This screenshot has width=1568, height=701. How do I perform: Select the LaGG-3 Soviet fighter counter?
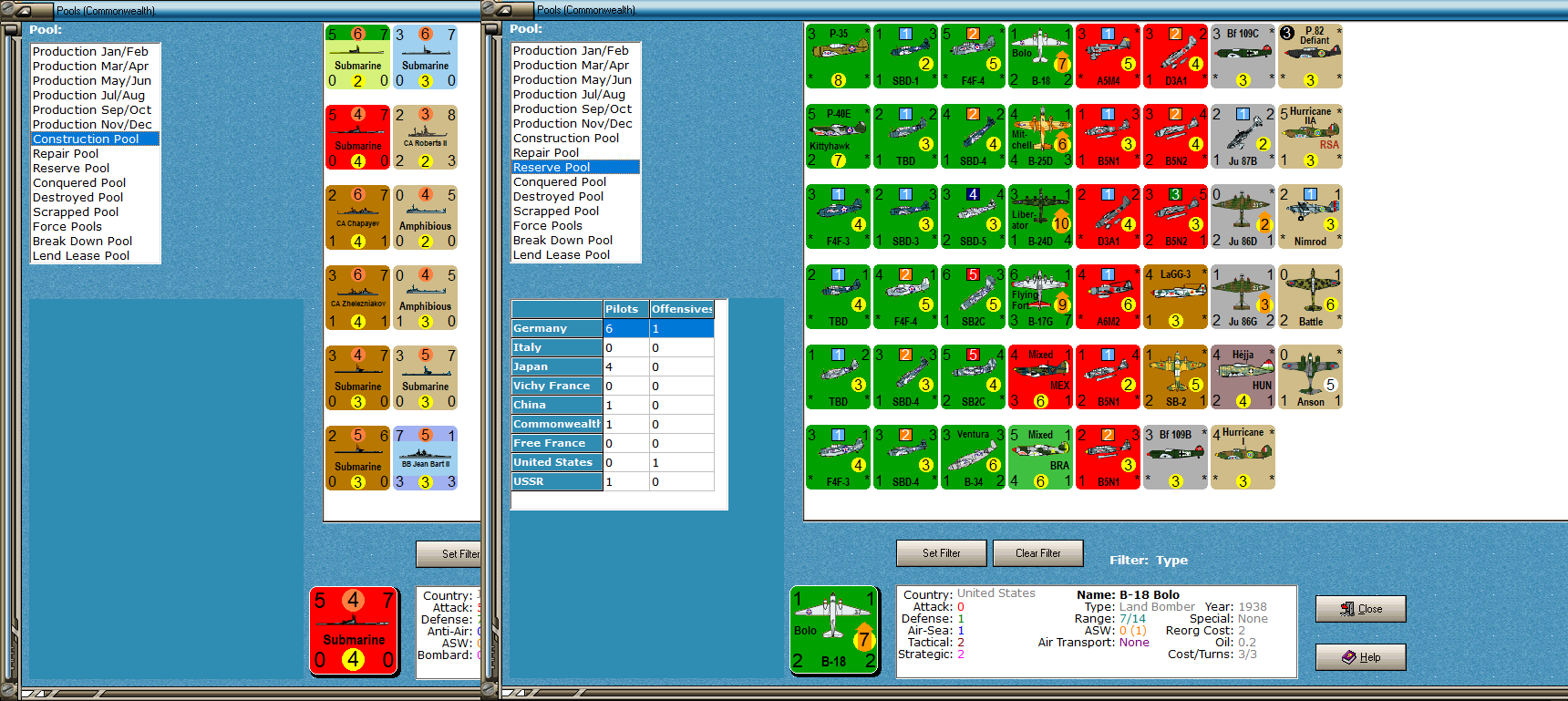point(1175,297)
